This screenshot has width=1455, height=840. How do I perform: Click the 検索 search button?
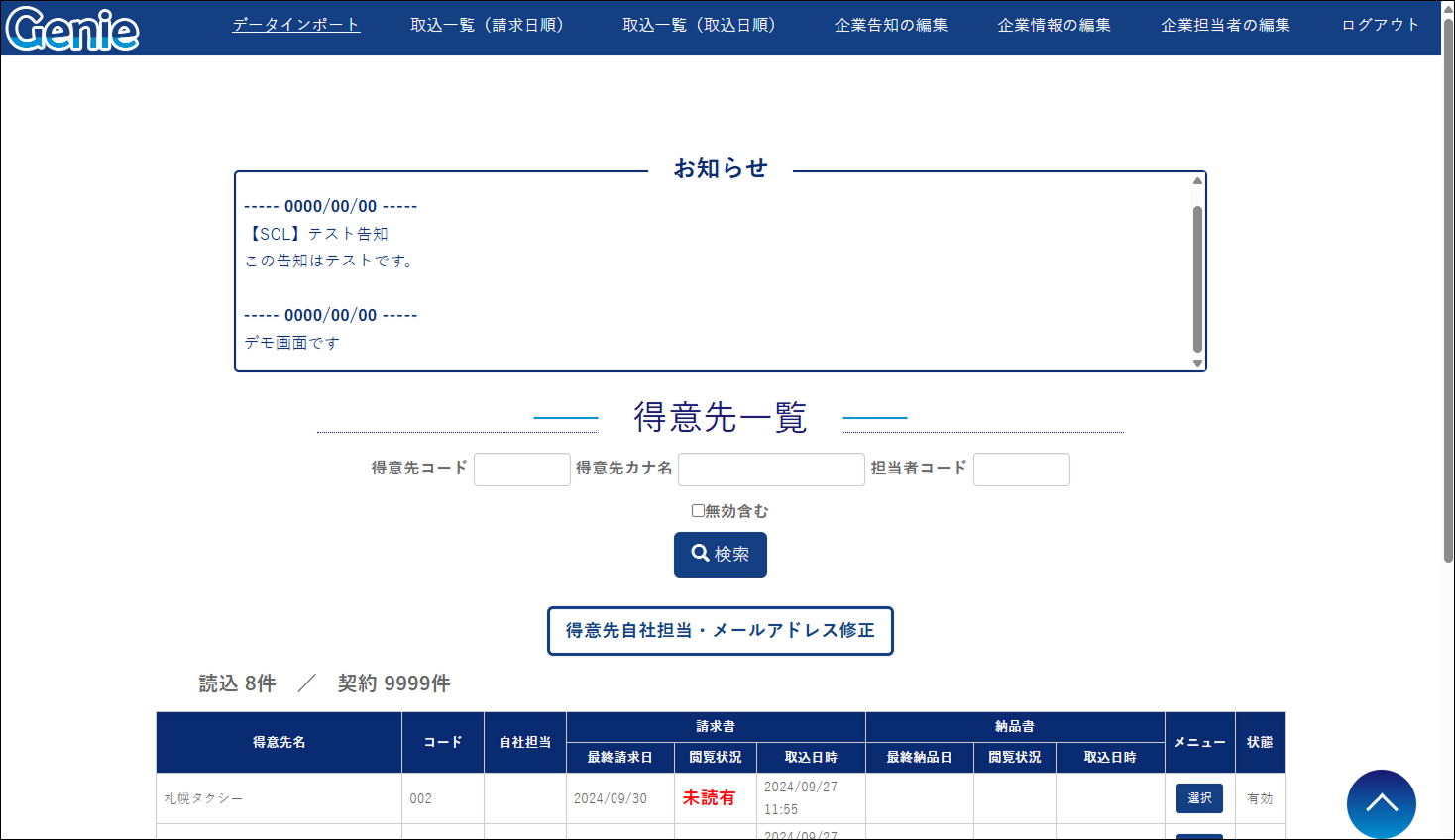(x=721, y=555)
